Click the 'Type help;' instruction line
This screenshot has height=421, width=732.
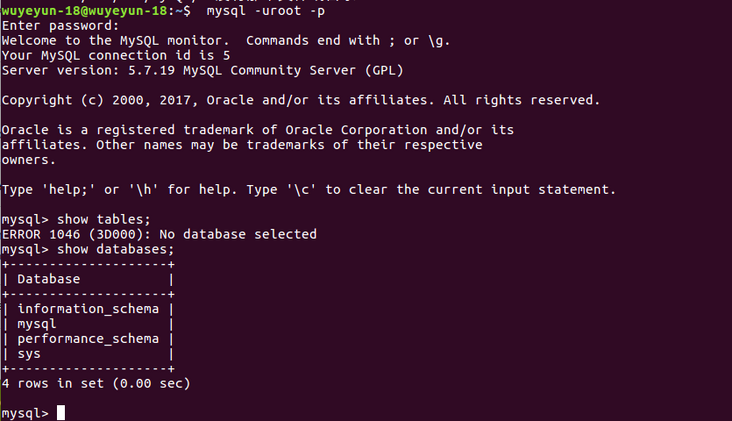[309, 189]
